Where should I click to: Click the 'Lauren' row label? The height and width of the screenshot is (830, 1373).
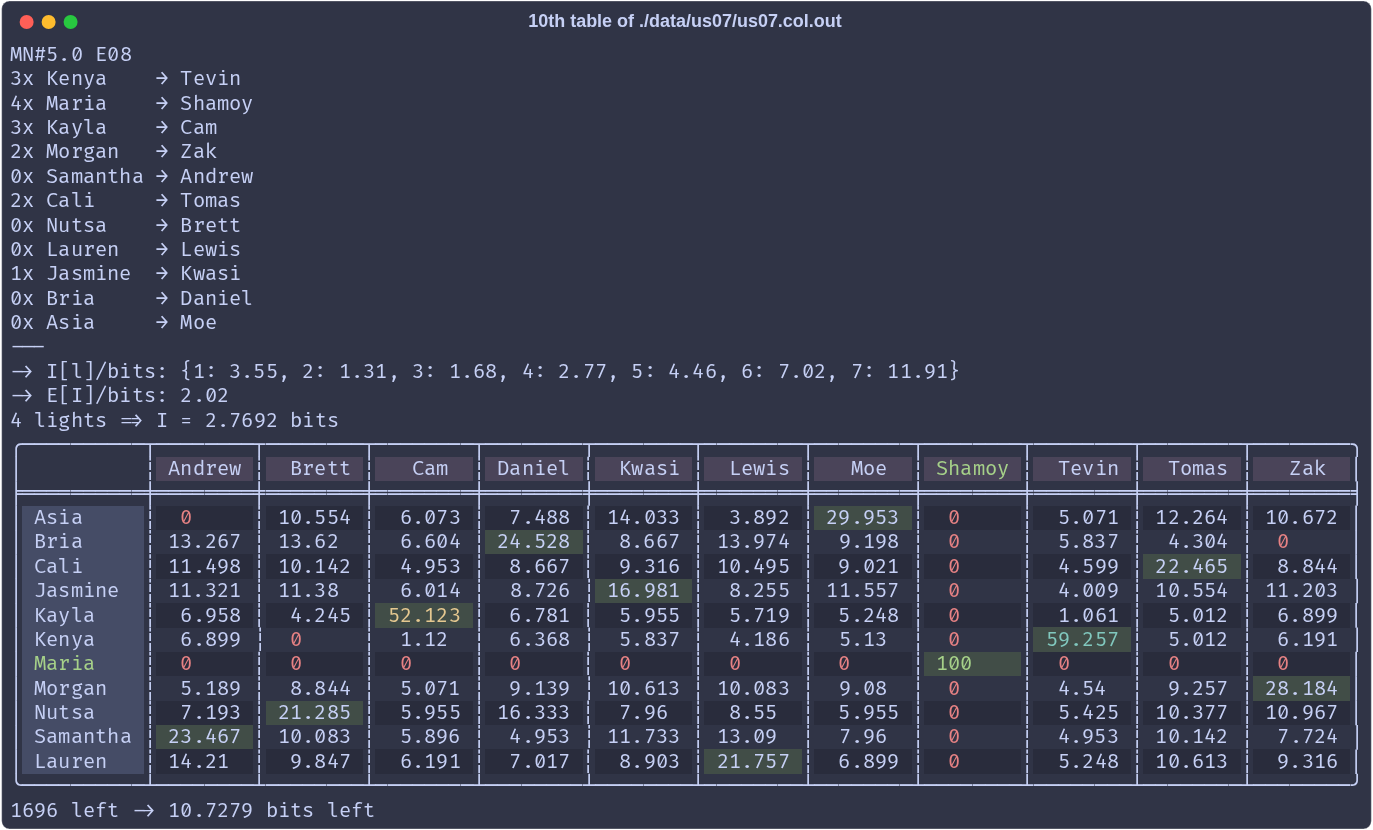click(83, 761)
